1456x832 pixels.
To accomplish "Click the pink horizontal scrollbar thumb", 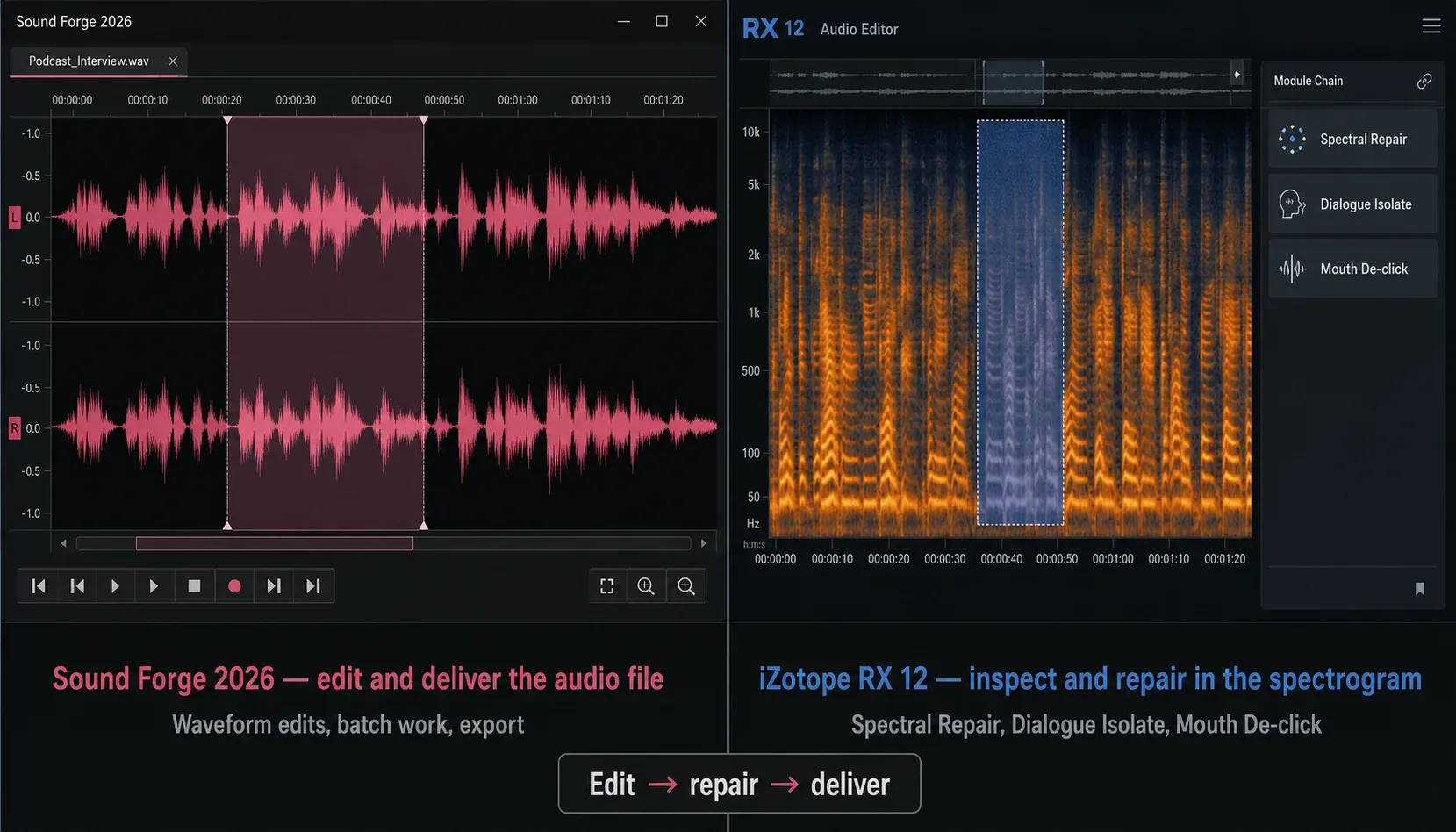I will [275, 543].
